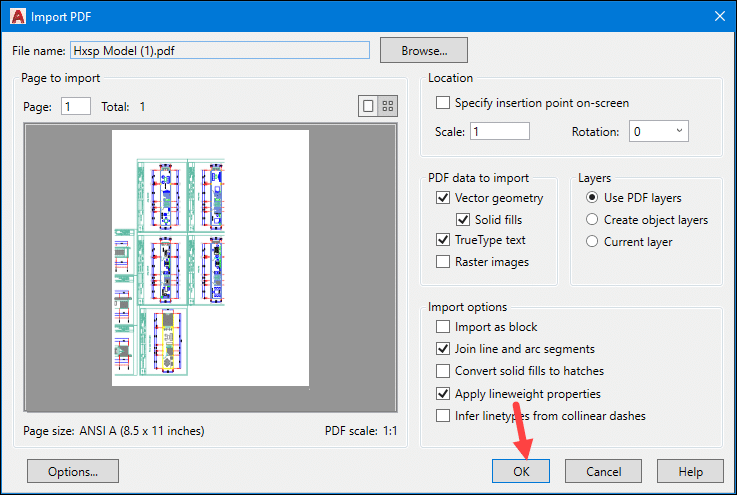The image size is (737, 497).
Task: Enable Raster images import
Action: (443, 262)
